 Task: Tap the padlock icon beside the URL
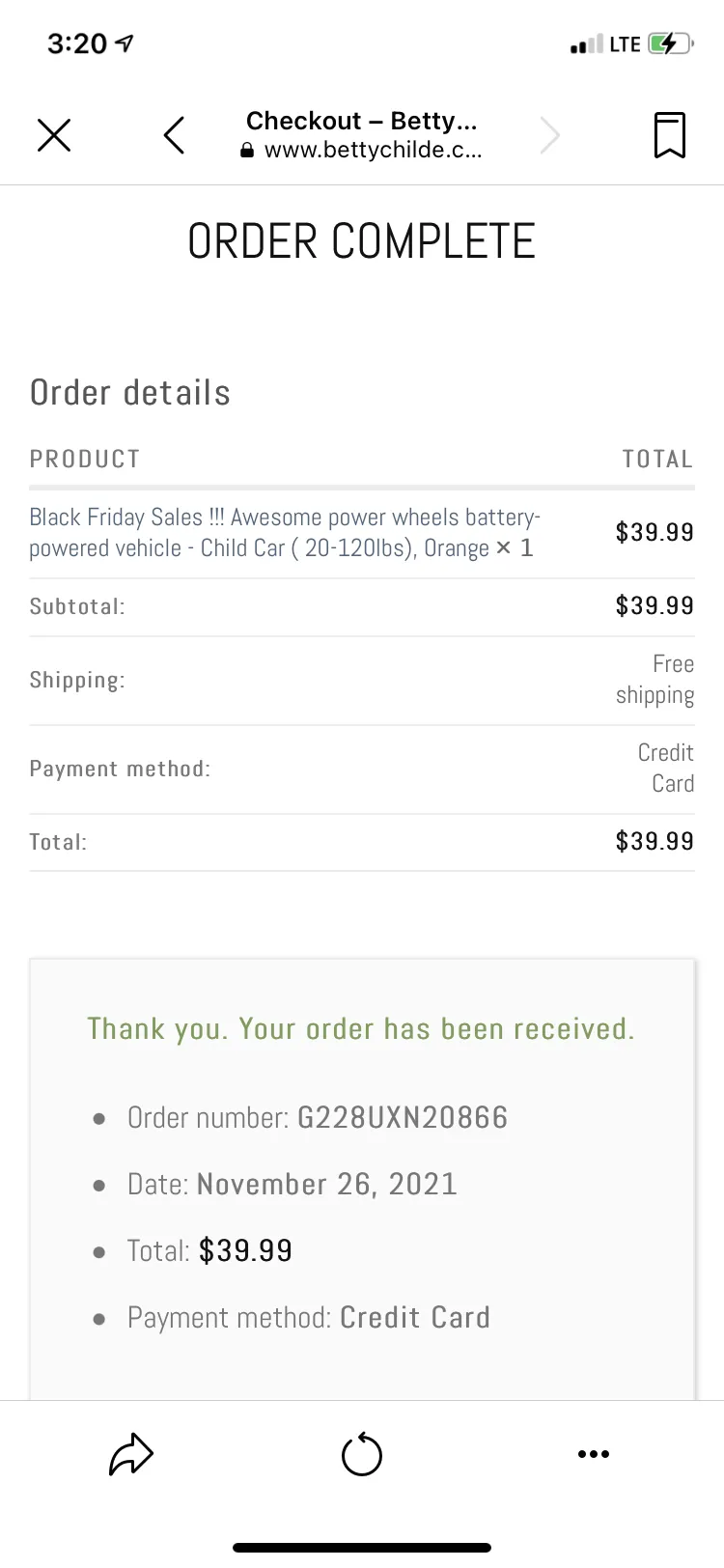point(247,151)
